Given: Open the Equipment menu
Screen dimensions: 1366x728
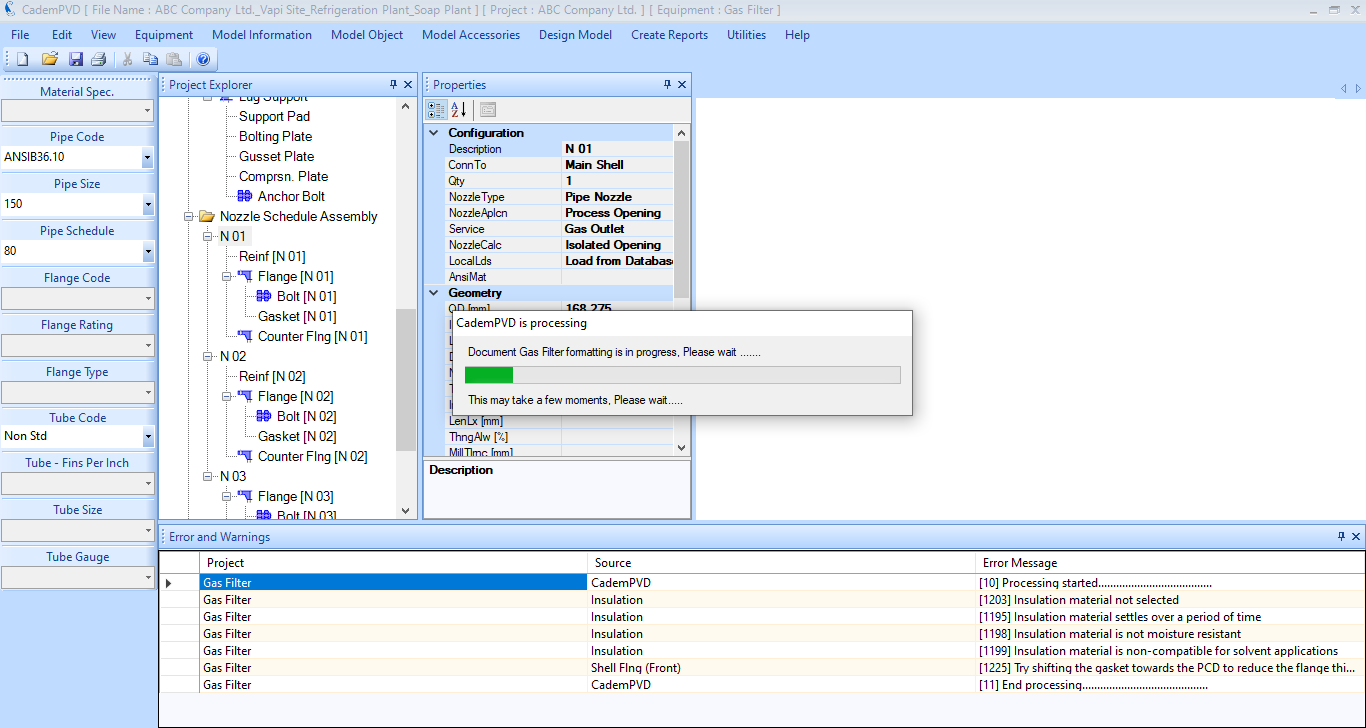Looking at the screenshot, I should coord(164,35).
